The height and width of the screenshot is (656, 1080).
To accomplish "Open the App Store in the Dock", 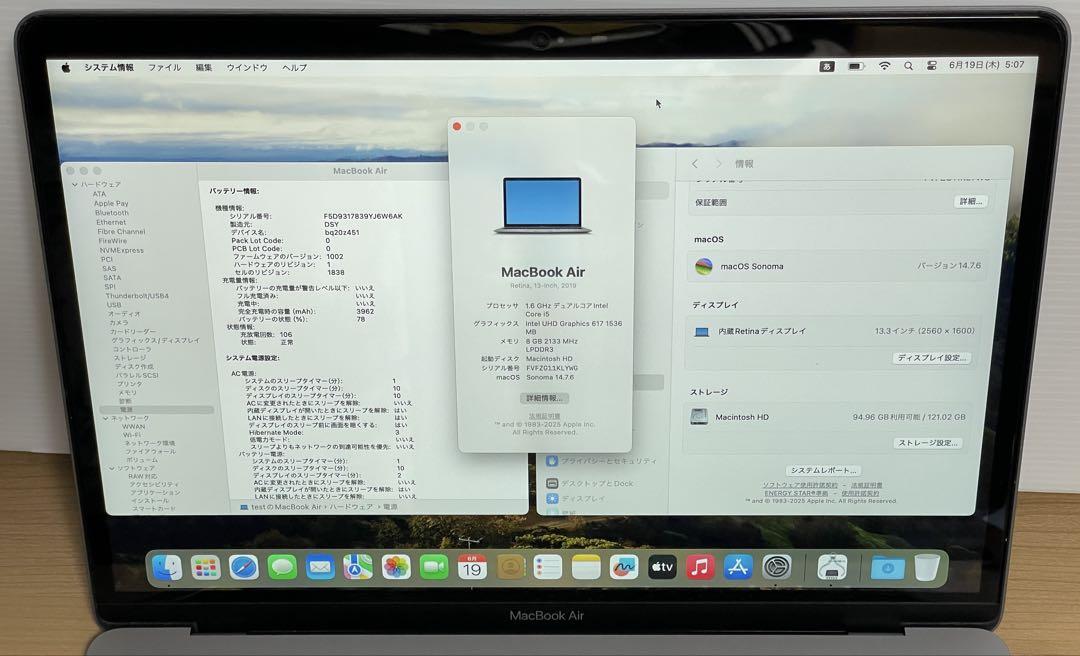I will [x=738, y=567].
